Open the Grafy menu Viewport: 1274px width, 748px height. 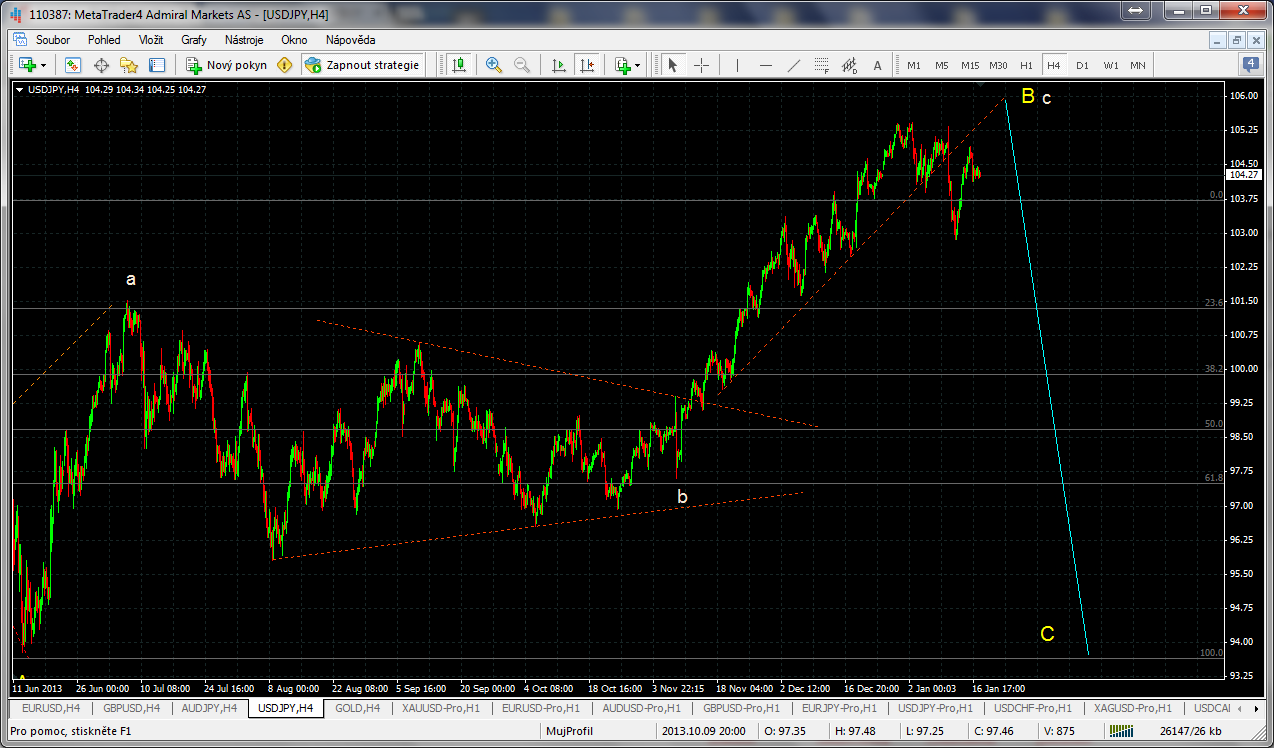coord(194,40)
